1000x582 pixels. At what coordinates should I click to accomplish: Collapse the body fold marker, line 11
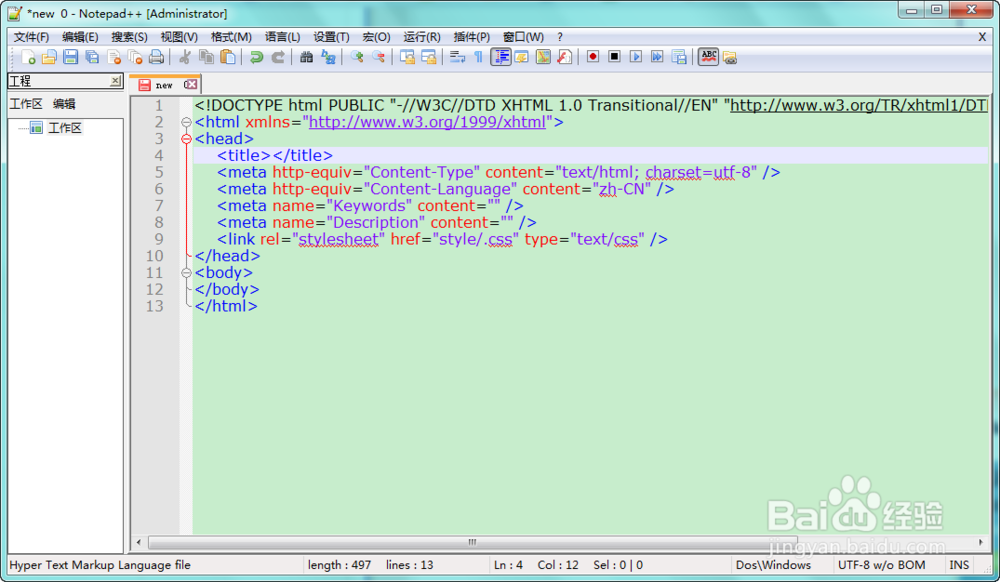click(x=186, y=273)
